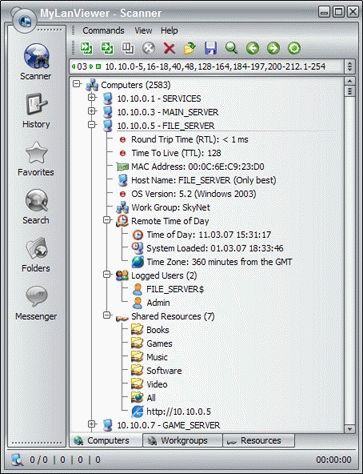Viewport: 363px width, 474px height.
Task: Switch to the Workgroups tab
Action: pos(182,440)
